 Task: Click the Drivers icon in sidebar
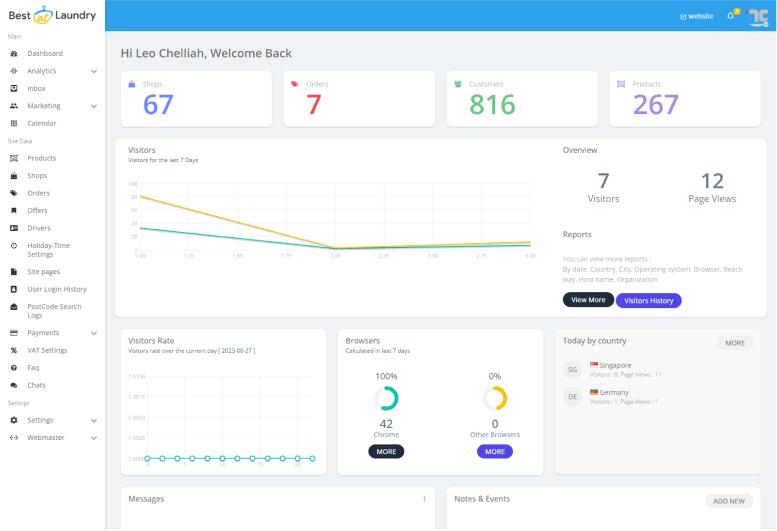[14, 228]
